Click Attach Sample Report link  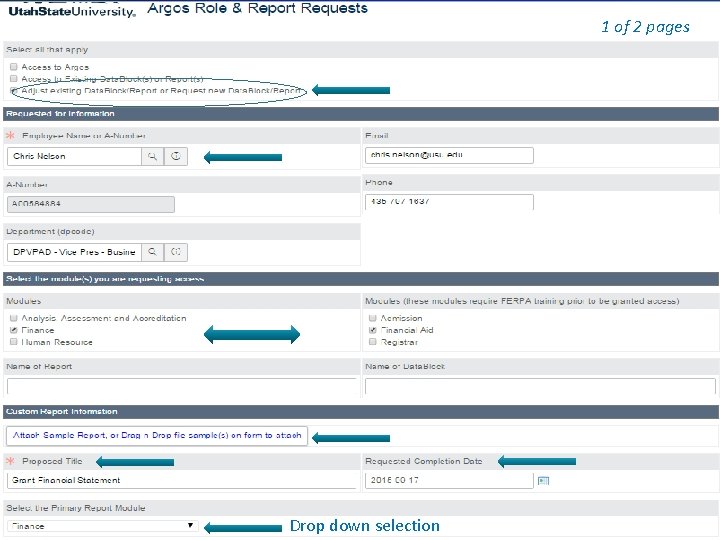point(157,435)
